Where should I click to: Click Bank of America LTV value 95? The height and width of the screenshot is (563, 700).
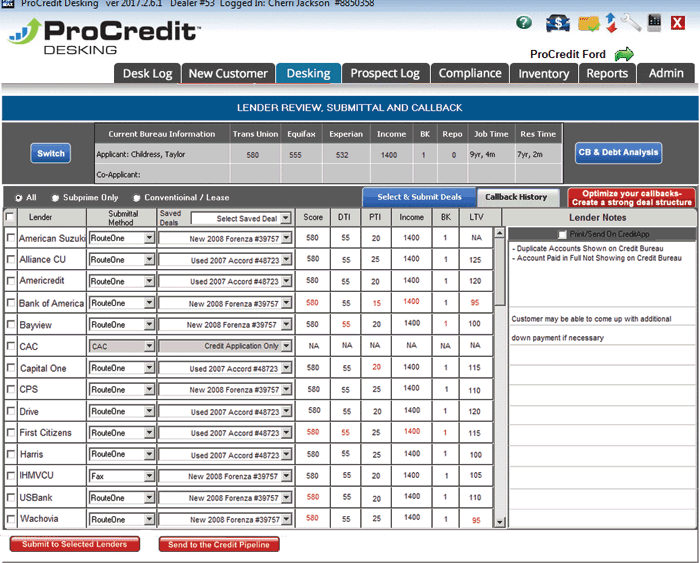click(475, 303)
